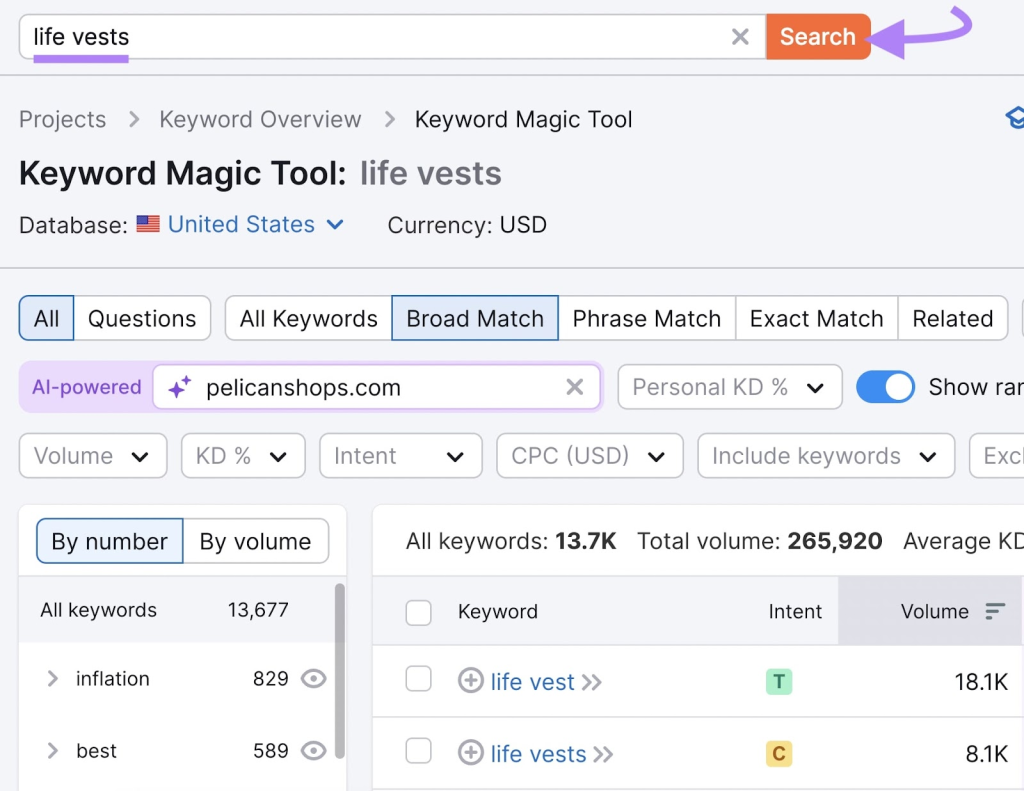Click the sort icon in Volume column
The height and width of the screenshot is (791, 1024).
pyautogui.click(x=994, y=611)
